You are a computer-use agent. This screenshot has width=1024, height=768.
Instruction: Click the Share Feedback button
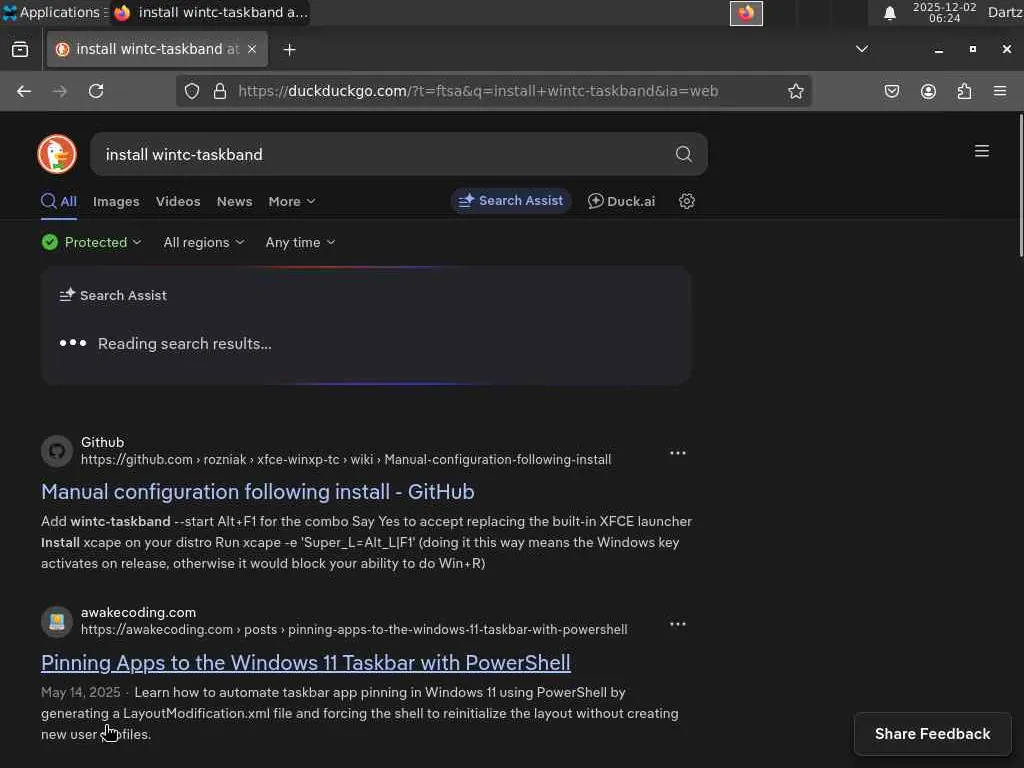tap(933, 734)
